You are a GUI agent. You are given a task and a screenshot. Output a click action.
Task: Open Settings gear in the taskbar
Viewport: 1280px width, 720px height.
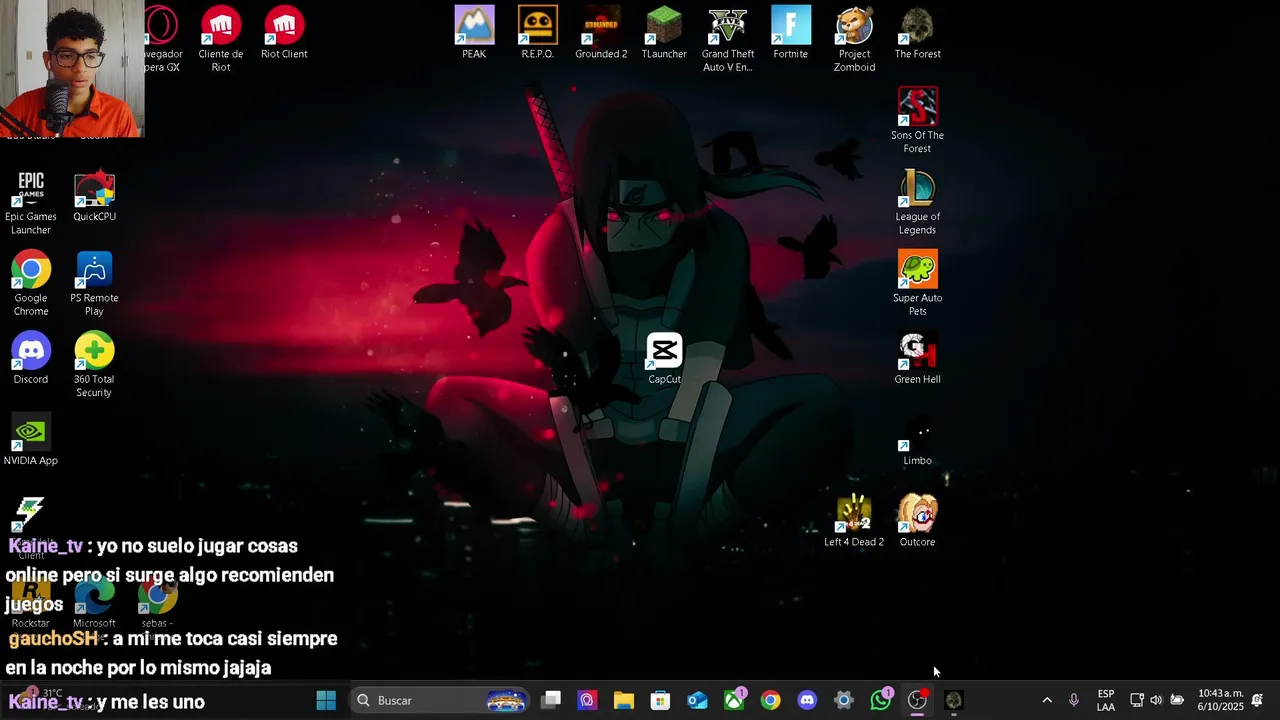pos(844,700)
